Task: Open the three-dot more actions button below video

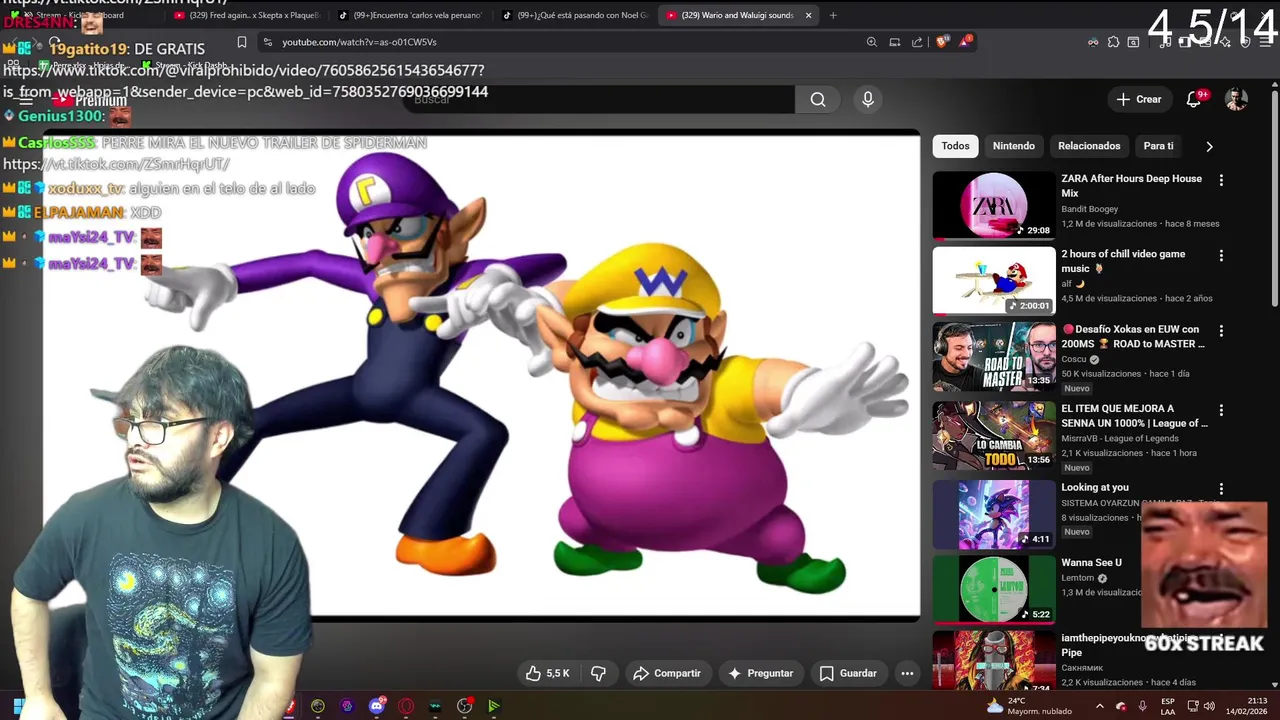Action: [907, 673]
